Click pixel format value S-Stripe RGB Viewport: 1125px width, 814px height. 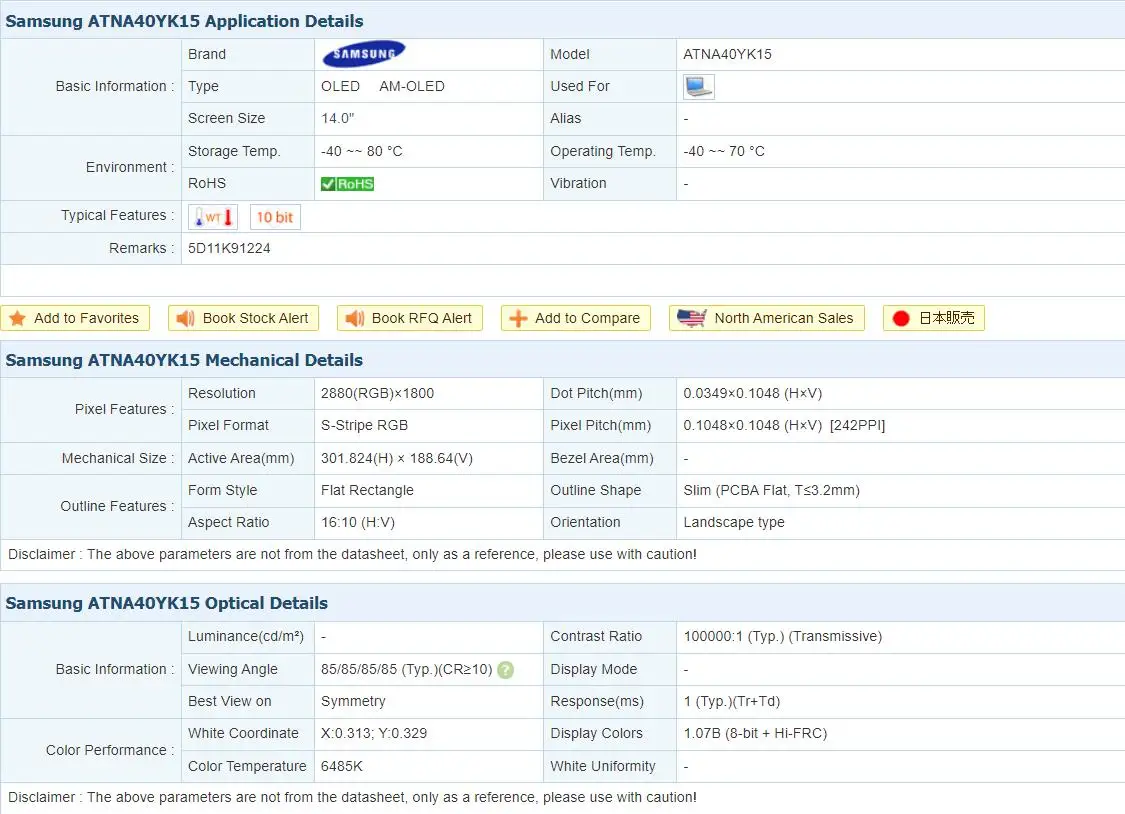click(x=364, y=425)
